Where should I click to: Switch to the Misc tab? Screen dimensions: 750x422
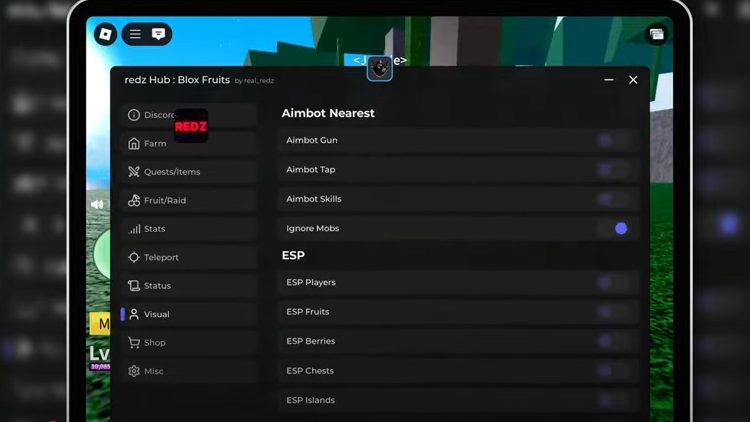(189, 371)
